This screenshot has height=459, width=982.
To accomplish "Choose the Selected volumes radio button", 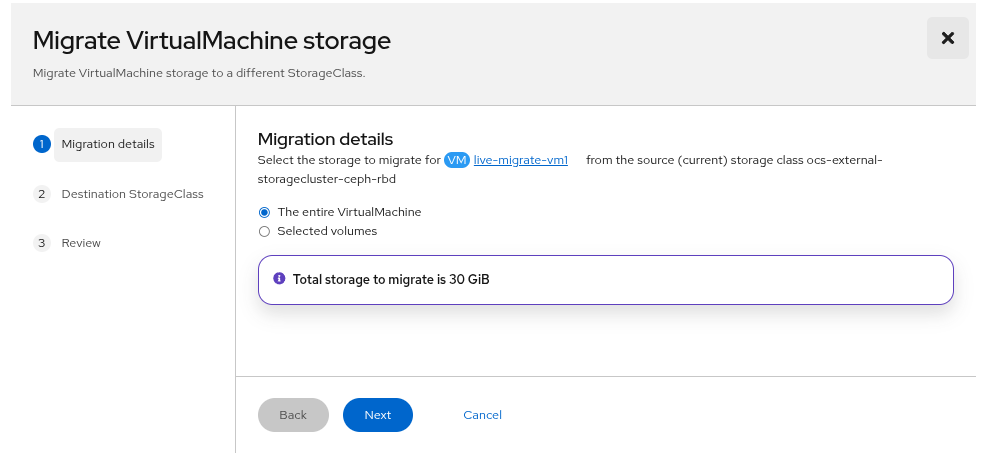I will (264, 231).
